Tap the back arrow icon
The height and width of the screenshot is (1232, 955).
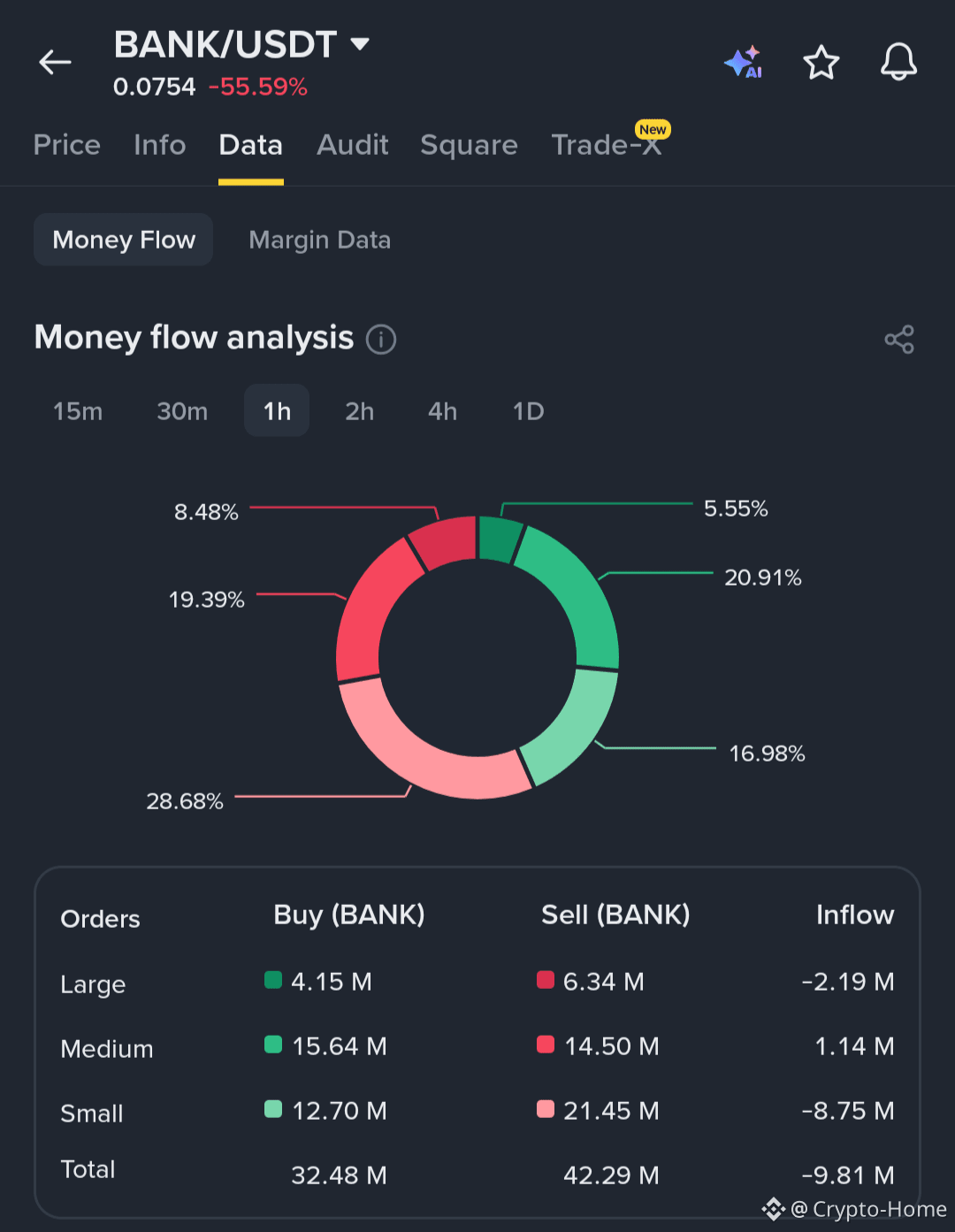tap(55, 62)
